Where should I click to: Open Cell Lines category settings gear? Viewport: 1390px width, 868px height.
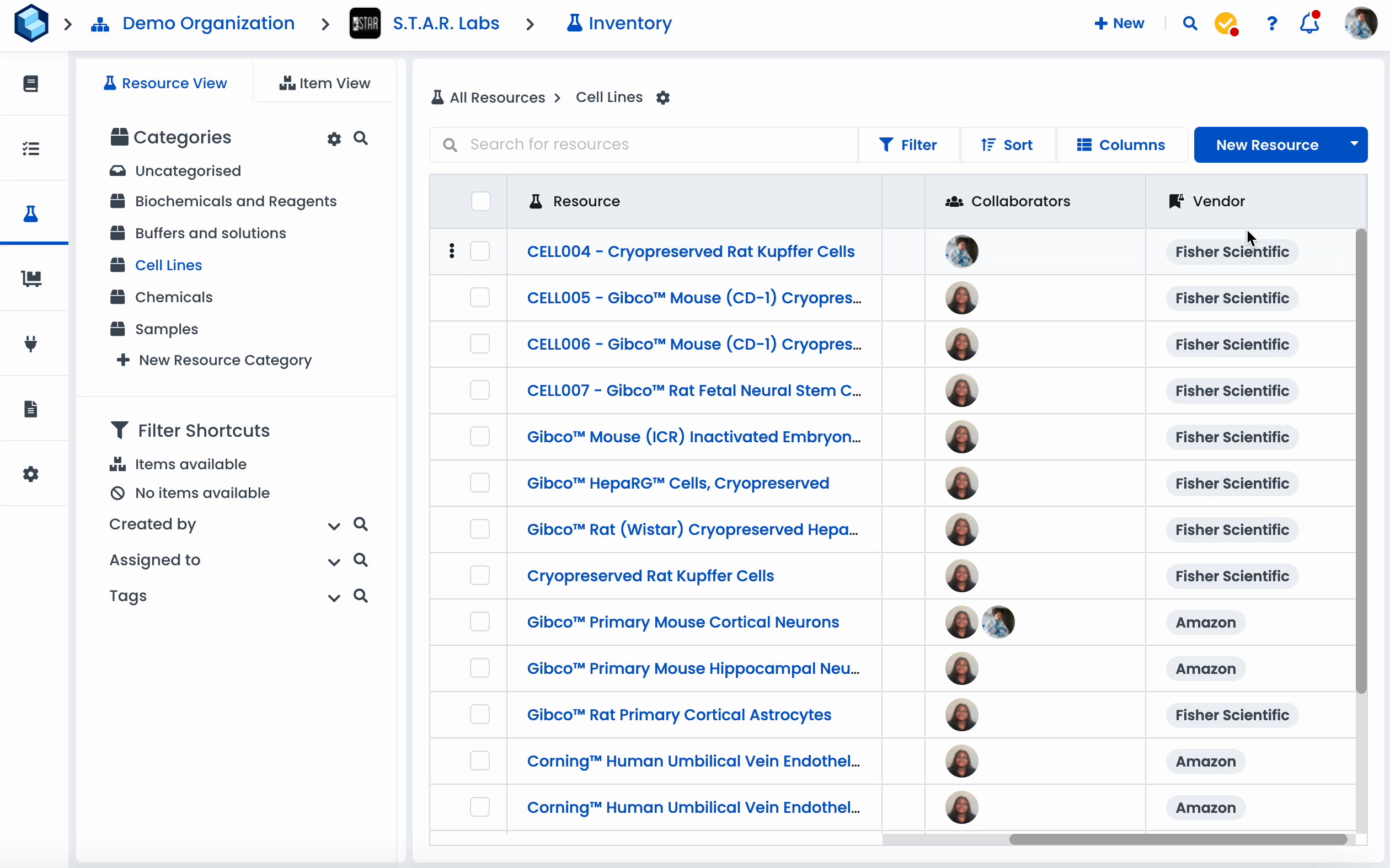[x=663, y=98]
